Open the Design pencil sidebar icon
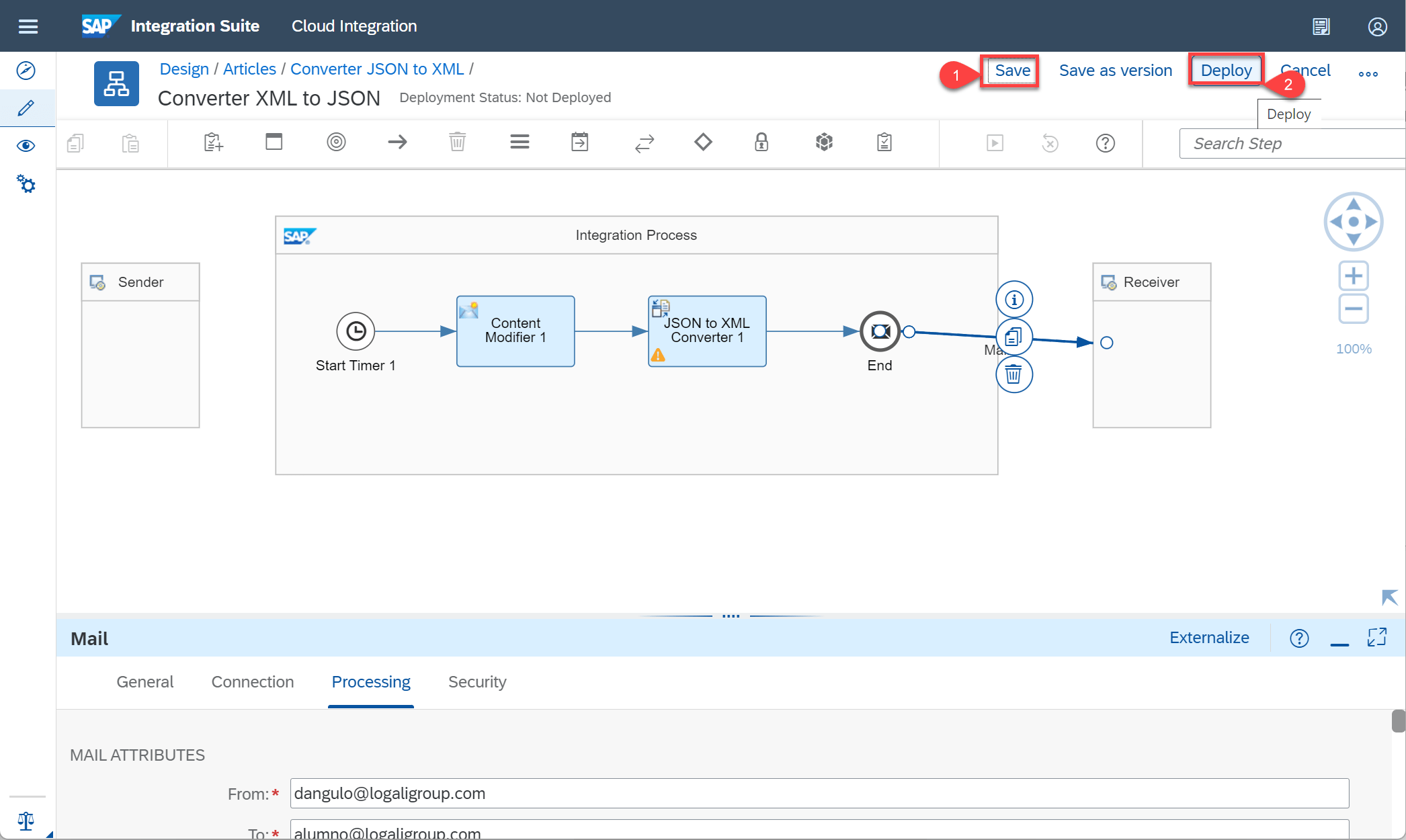The height and width of the screenshot is (840, 1406). (26, 108)
